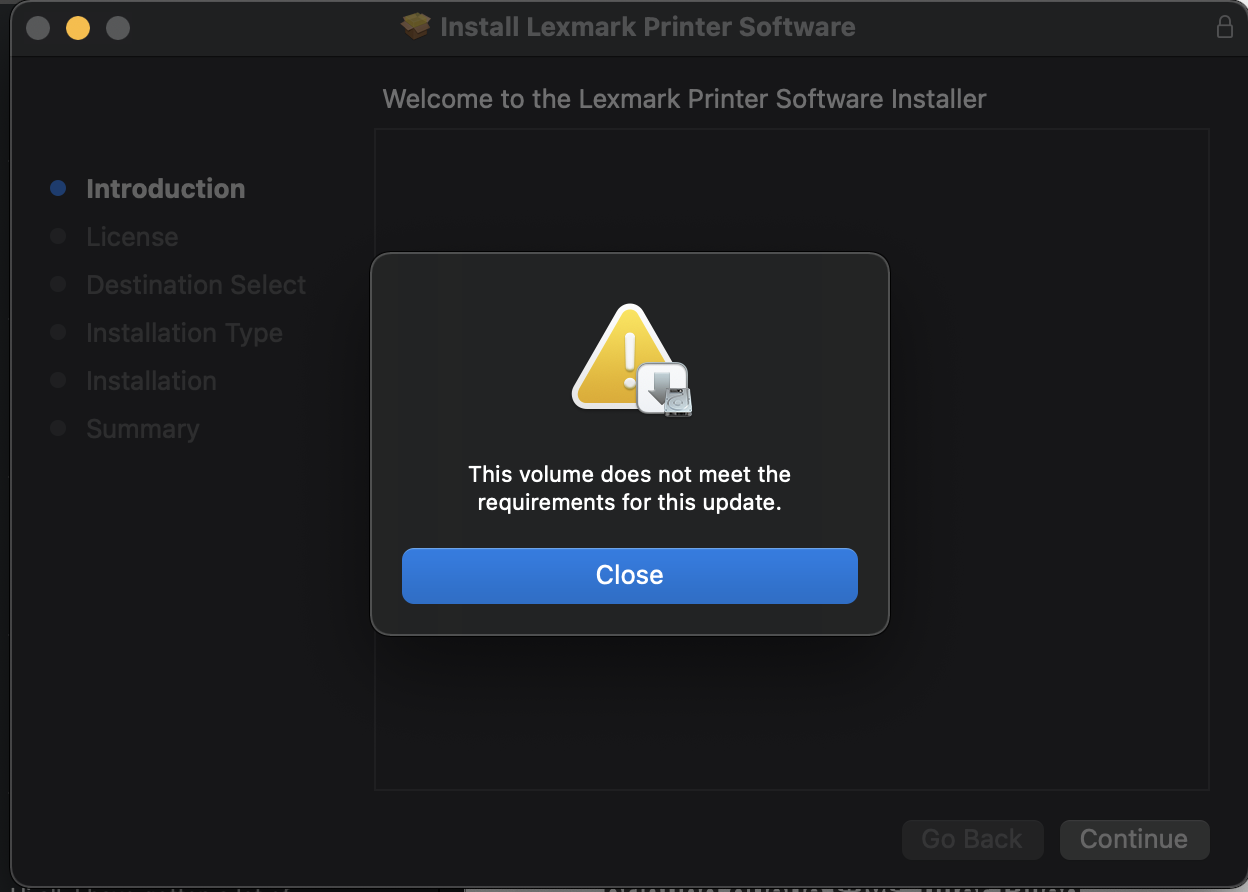
Task: Click the Install Lexmark Printer Software window title
Action: 648,27
